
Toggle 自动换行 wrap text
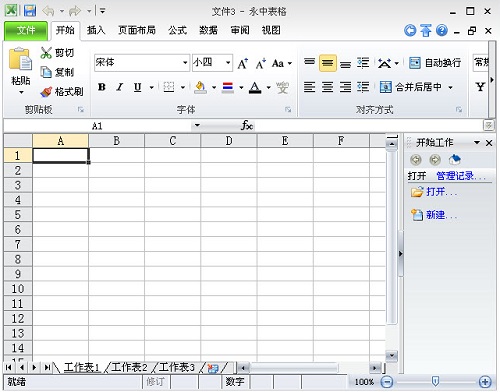pos(435,63)
